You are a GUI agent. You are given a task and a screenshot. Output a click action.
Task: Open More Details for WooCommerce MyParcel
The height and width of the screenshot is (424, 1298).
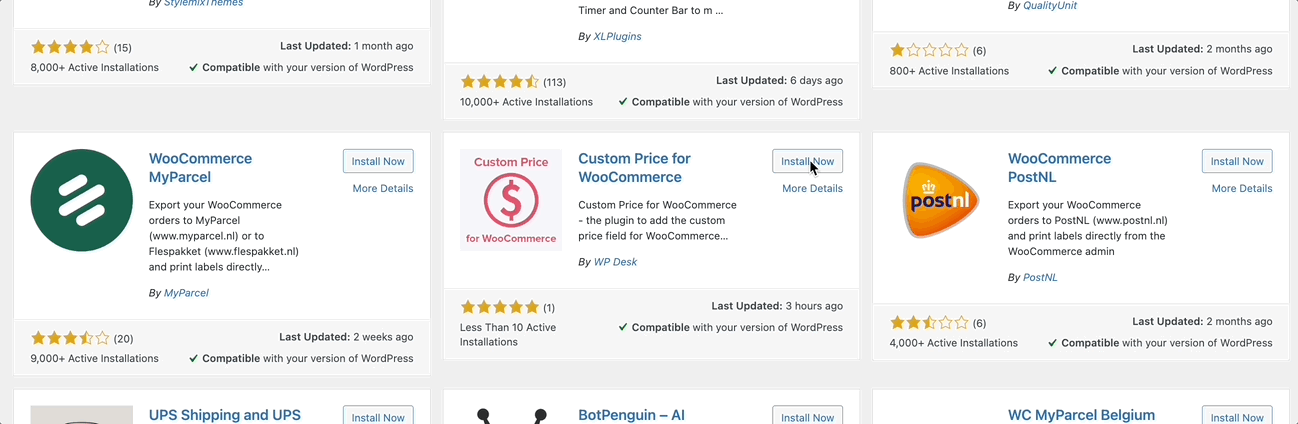383,188
